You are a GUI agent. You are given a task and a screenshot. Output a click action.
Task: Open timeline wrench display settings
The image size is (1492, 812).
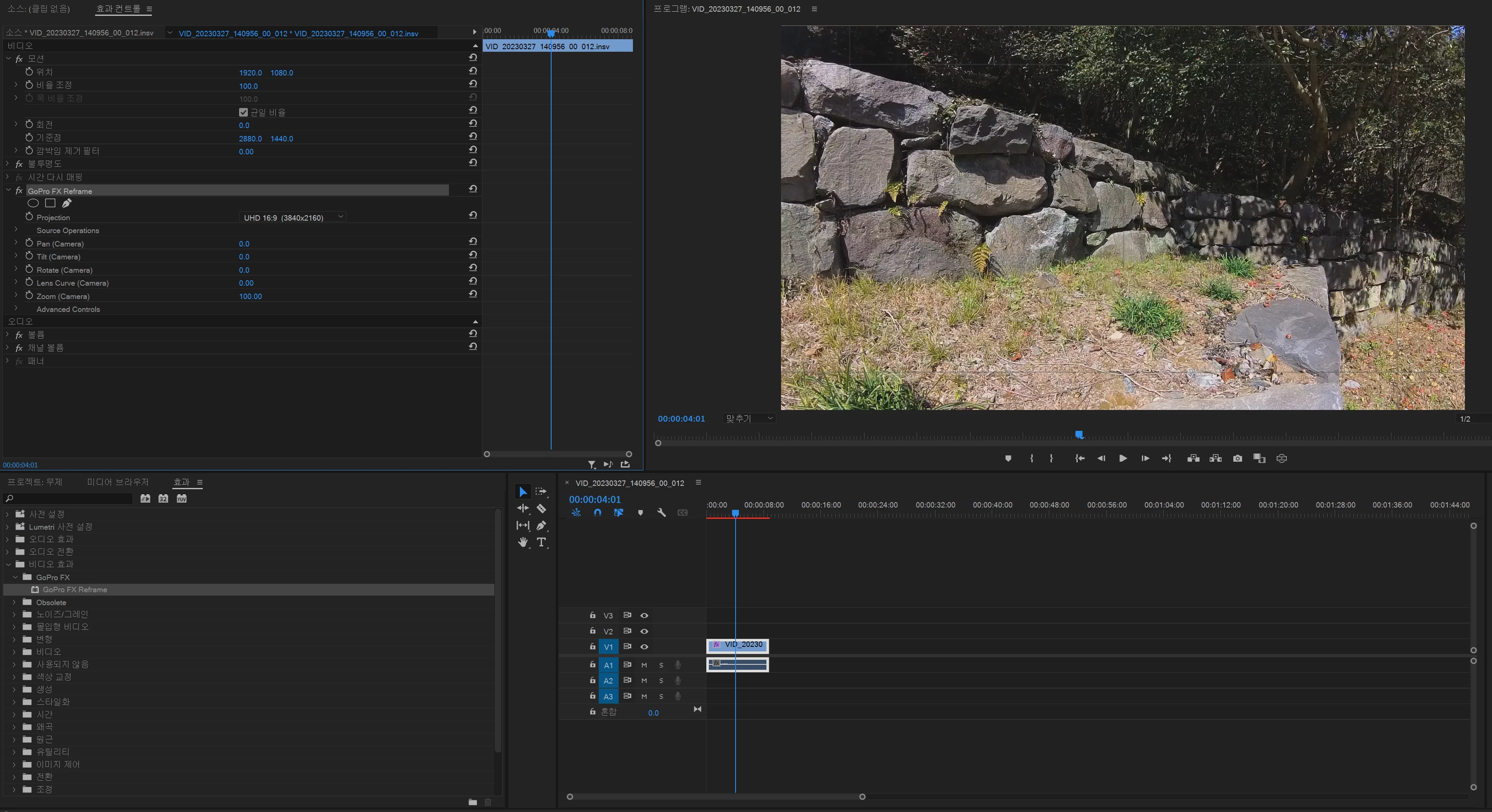[x=661, y=513]
